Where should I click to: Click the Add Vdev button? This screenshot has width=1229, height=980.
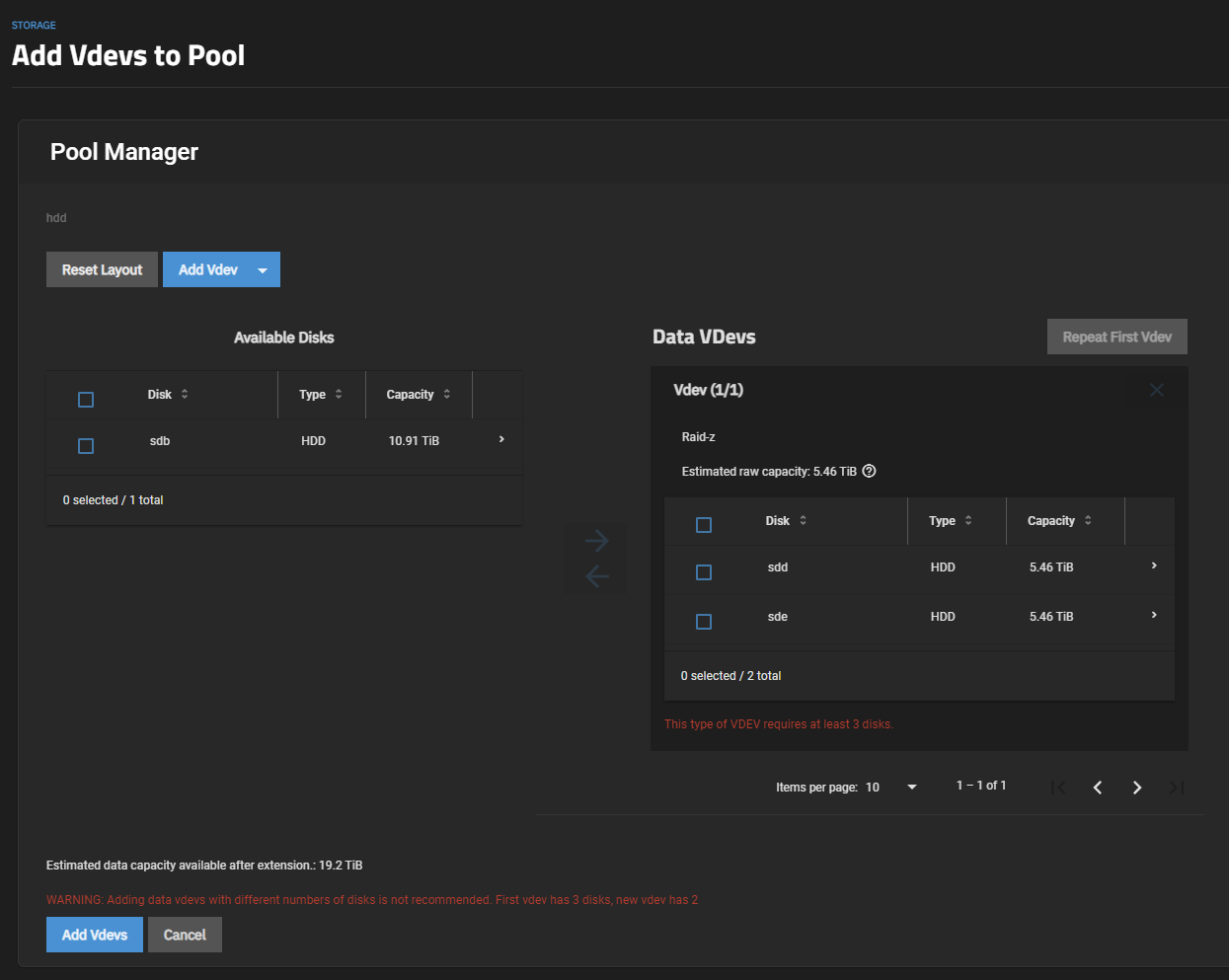point(208,269)
